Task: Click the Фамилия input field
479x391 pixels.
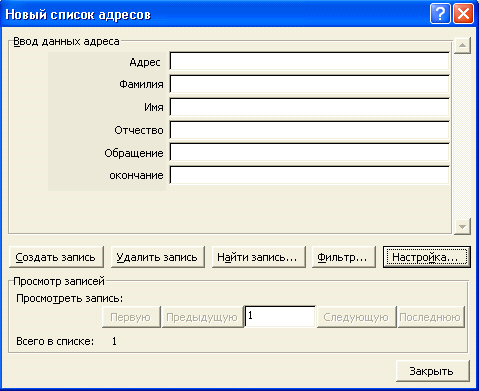Action: point(310,84)
